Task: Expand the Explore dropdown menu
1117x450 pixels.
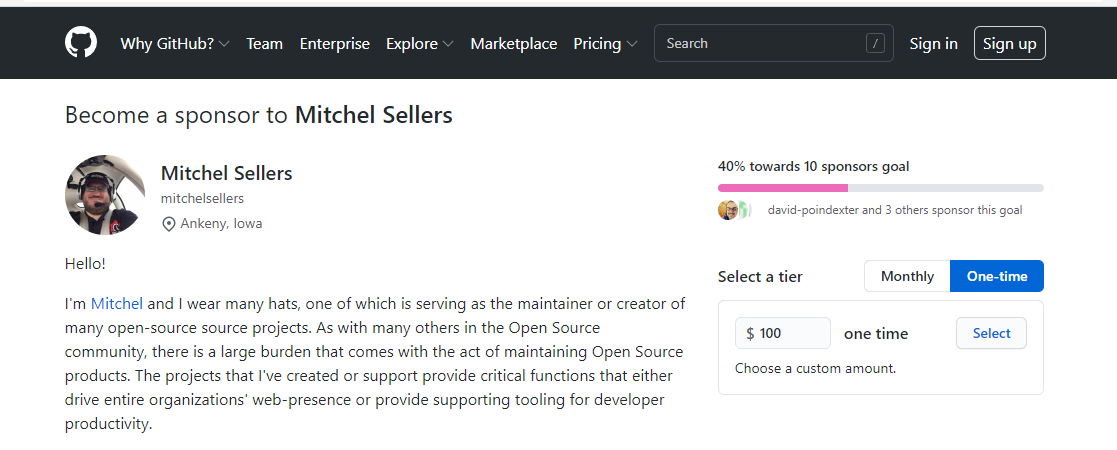Action: click(x=420, y=43)
